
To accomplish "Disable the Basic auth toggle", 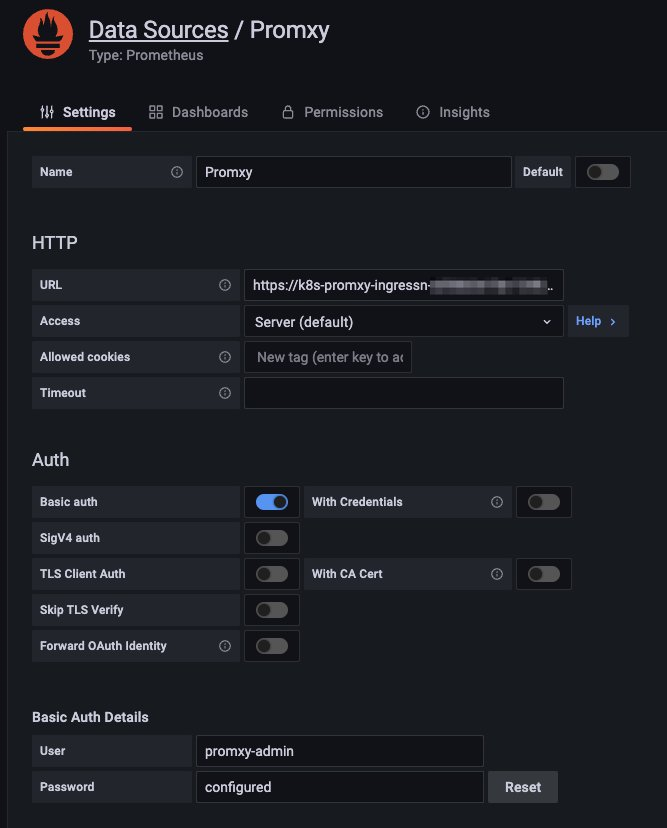I will pyautogui.click(x=272, y=502).
